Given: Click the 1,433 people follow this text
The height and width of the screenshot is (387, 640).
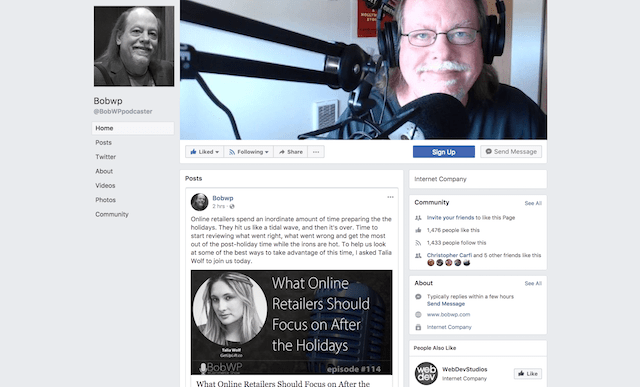Looking at the screenshot, I should [456, 243].
